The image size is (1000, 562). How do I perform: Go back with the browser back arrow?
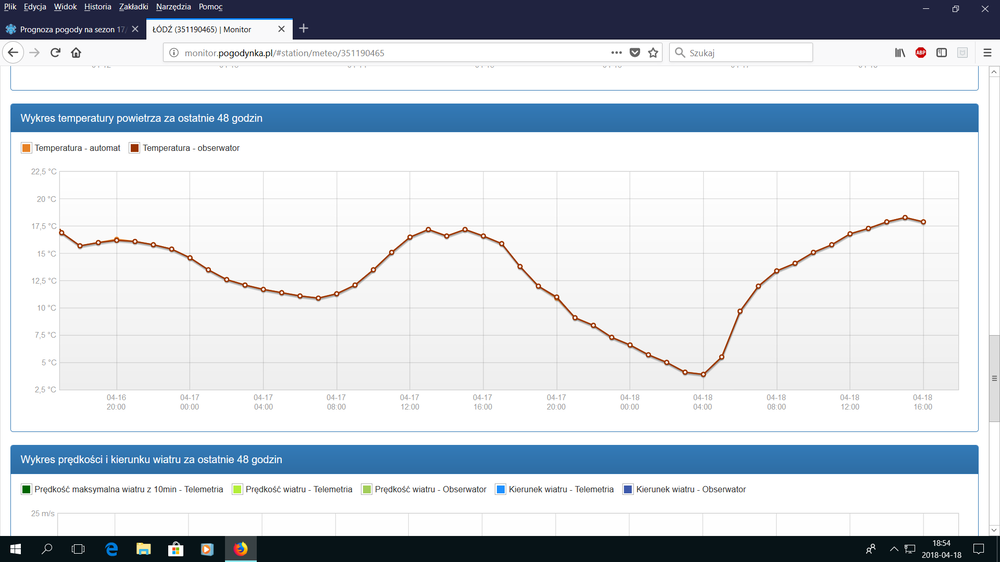pos(13,53)
